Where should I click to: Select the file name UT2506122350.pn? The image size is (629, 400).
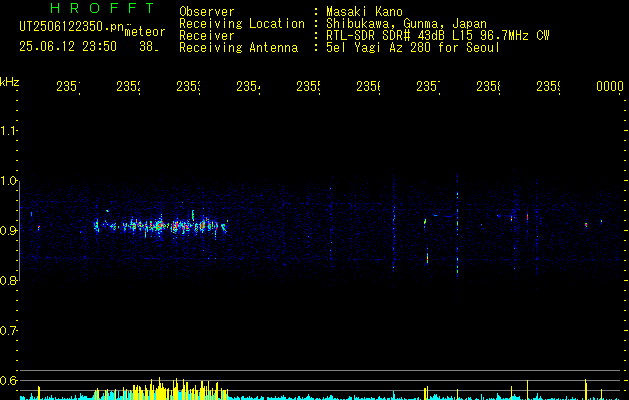(72, 27)
